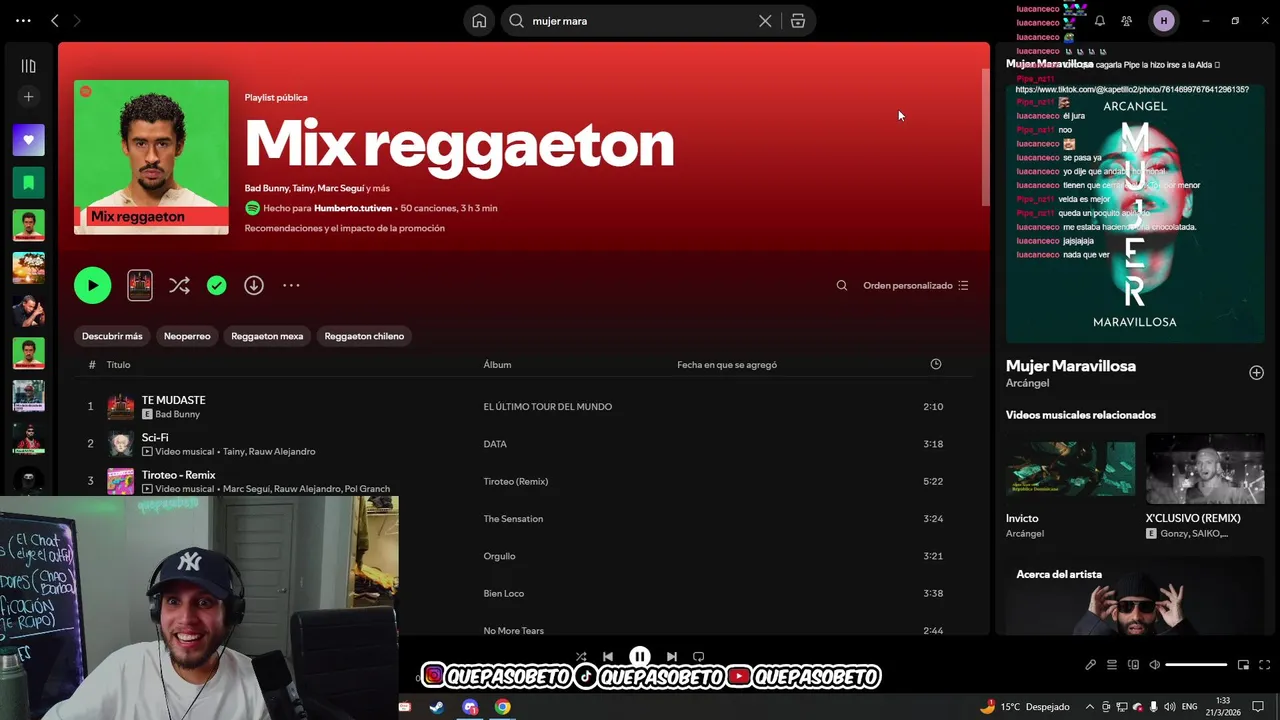The image size is (1280, 720).
Task: Collapse Your Library sidebar icon
Action: [x=29, y=66]
